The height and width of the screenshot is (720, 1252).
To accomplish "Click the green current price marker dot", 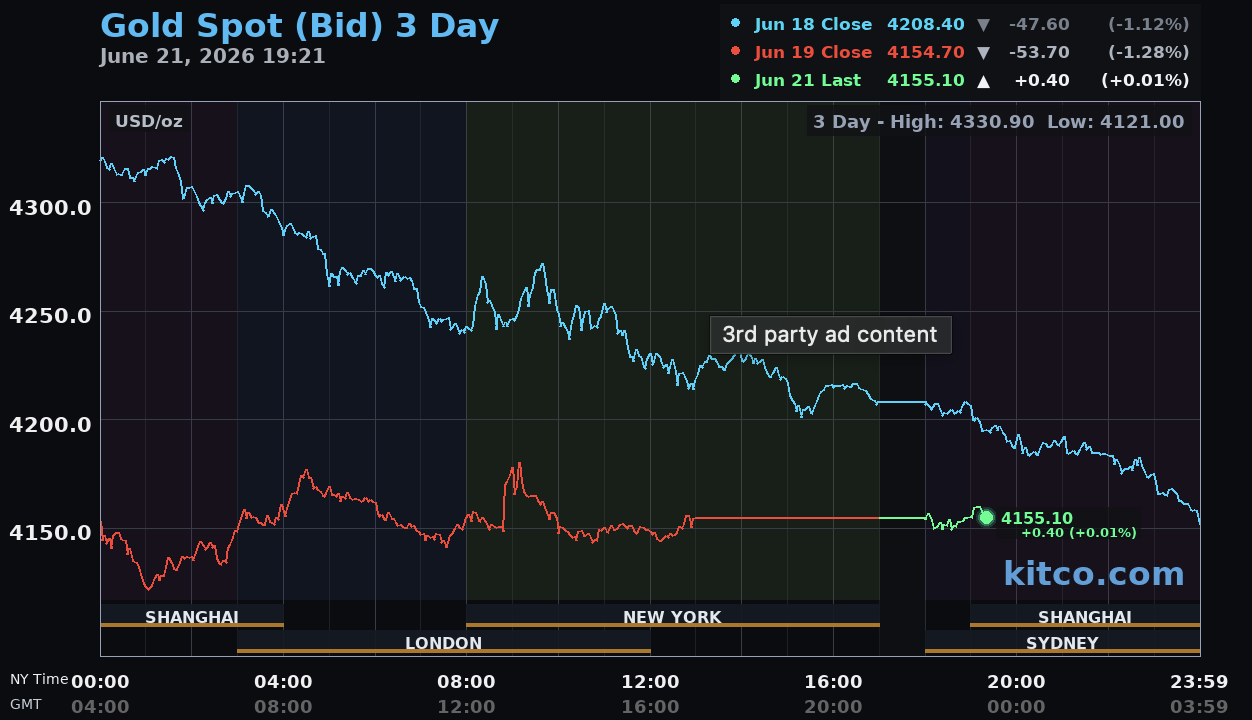I will [x=986, y=517].
